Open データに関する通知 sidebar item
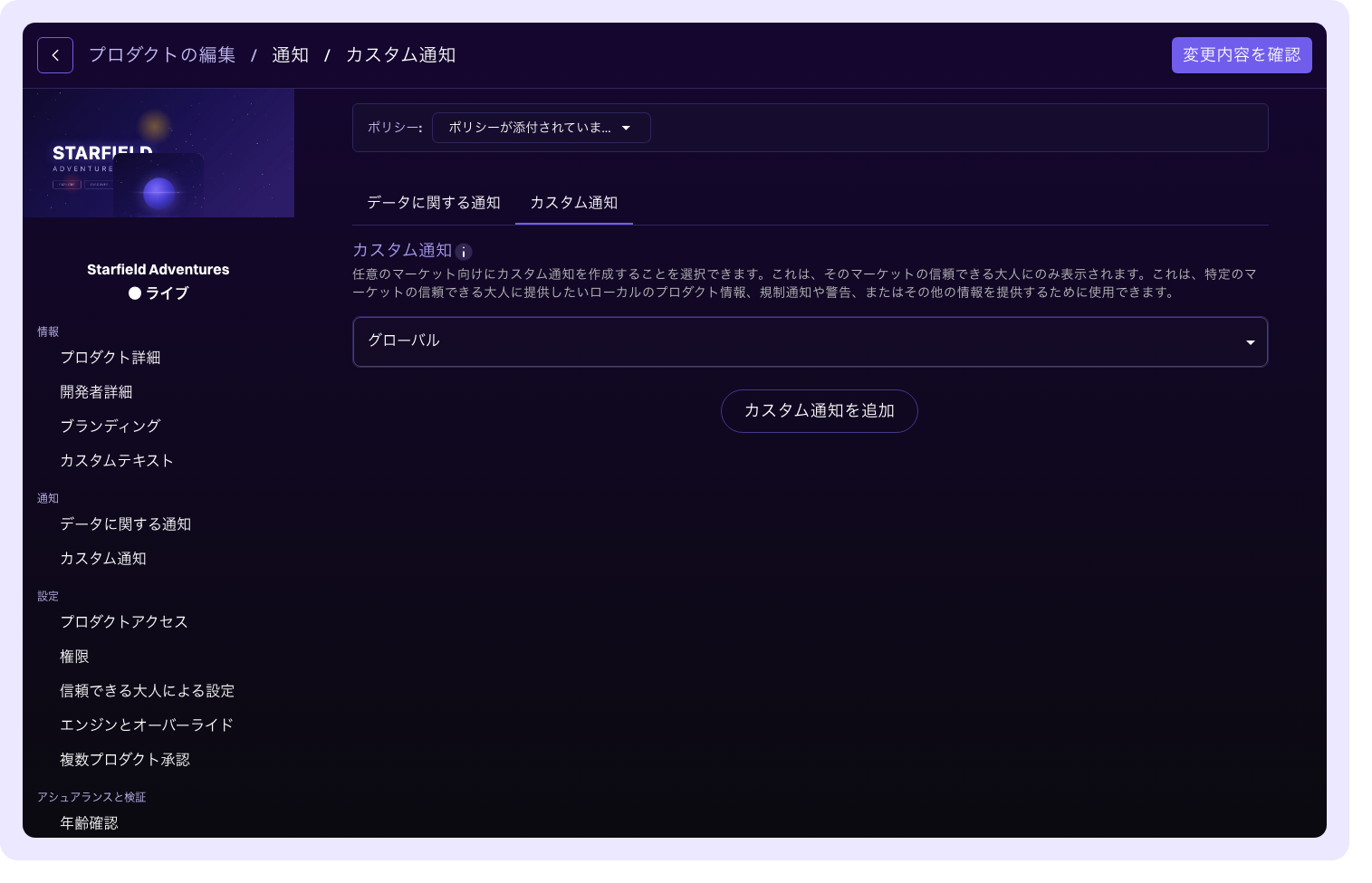This screenshot has width=1372, height=883. [126, 524]
